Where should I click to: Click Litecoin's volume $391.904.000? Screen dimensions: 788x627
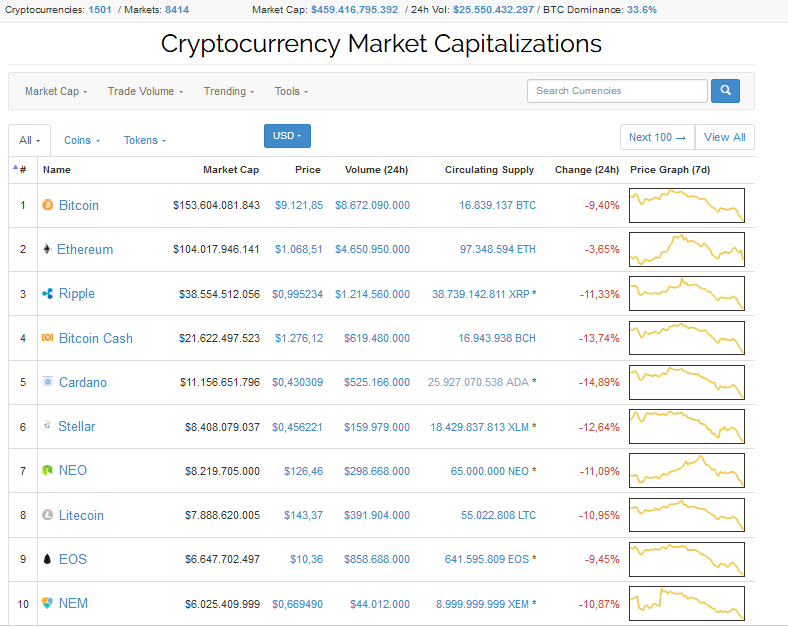click(377, 515)
